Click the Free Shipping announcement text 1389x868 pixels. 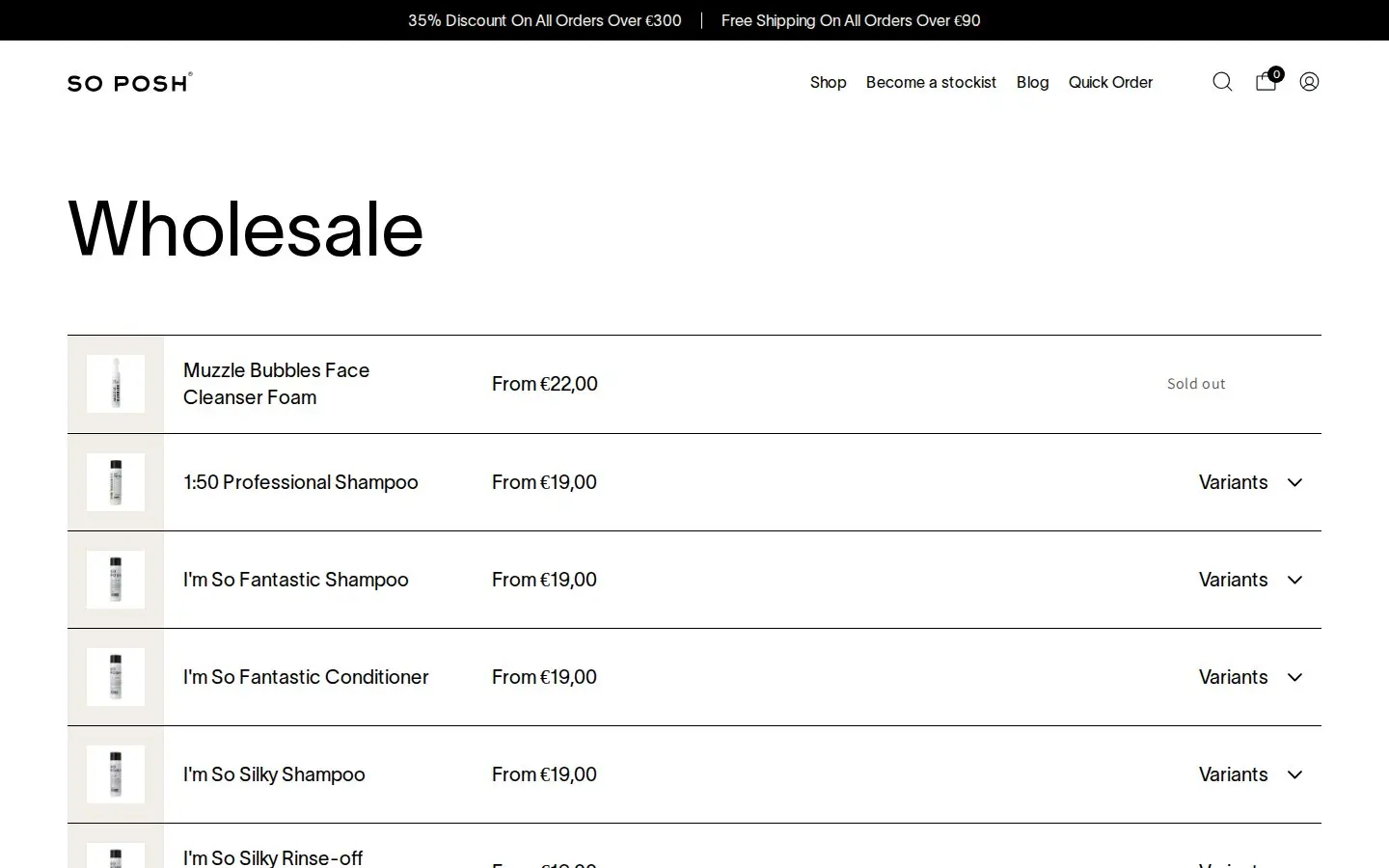(851, 20)
